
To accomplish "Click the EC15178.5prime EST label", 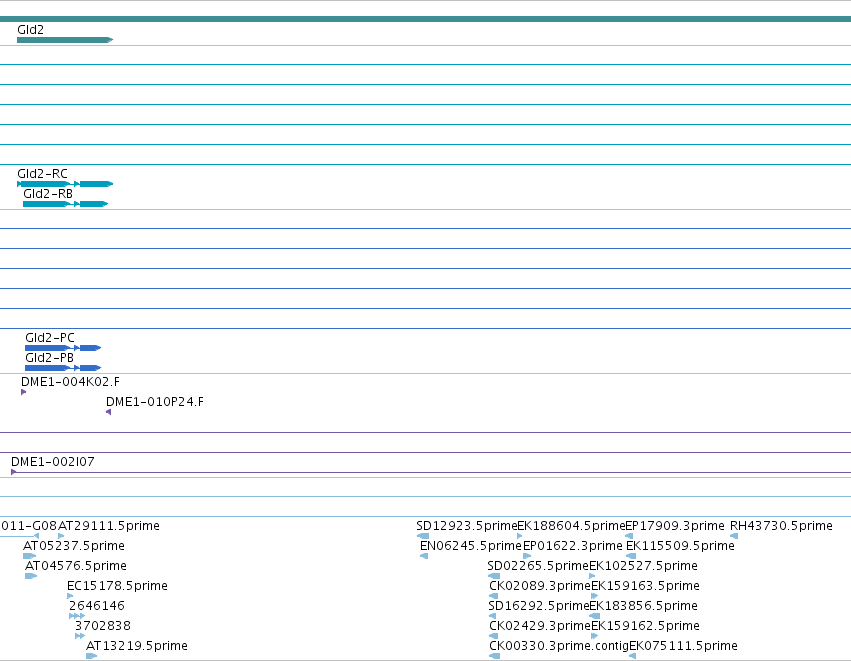I will pos(117,586).
